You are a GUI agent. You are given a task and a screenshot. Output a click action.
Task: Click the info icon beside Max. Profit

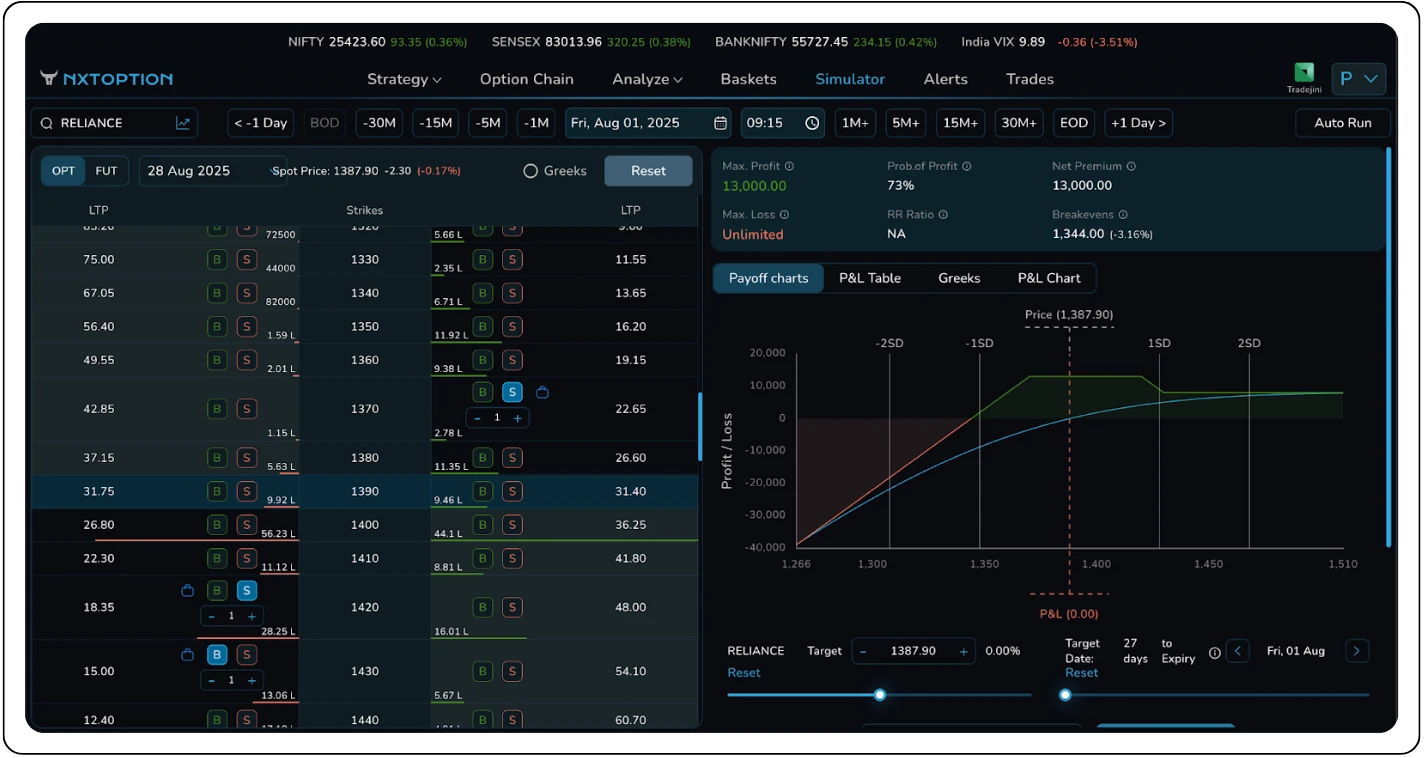pyautogui.click(x=789, y=166)
